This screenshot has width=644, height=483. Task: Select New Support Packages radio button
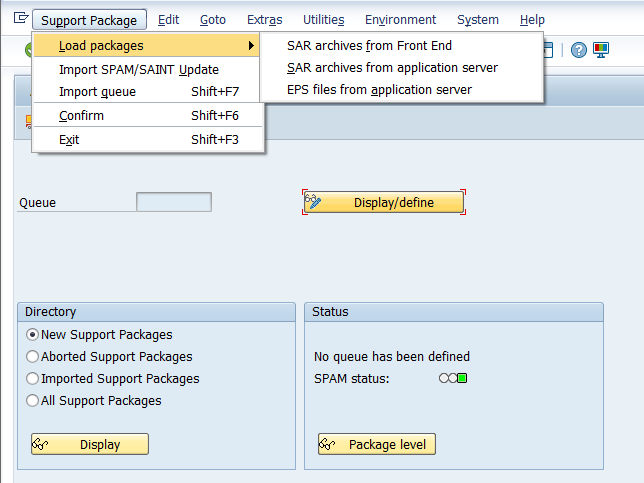32,334
